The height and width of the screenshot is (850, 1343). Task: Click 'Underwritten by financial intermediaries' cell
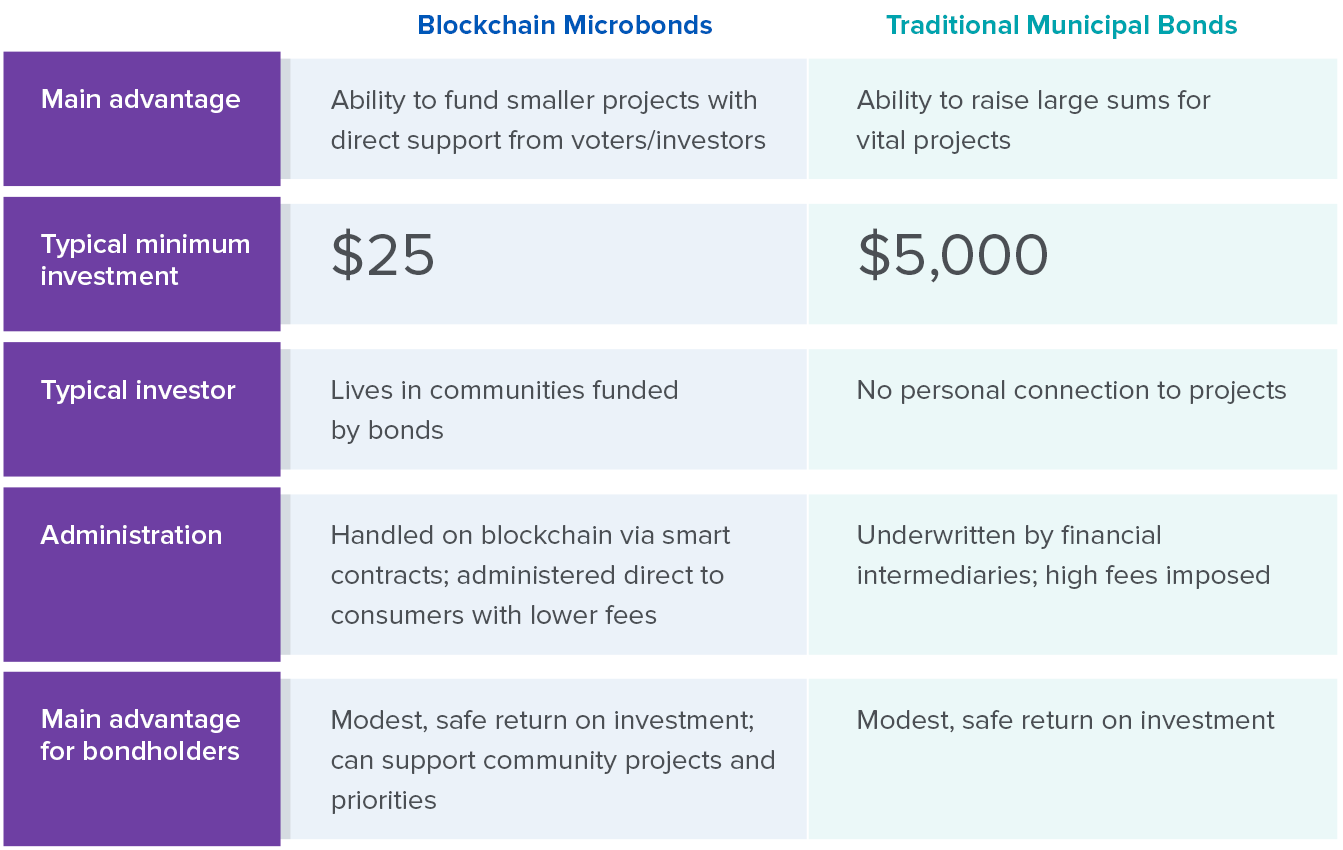point(1073,575)
